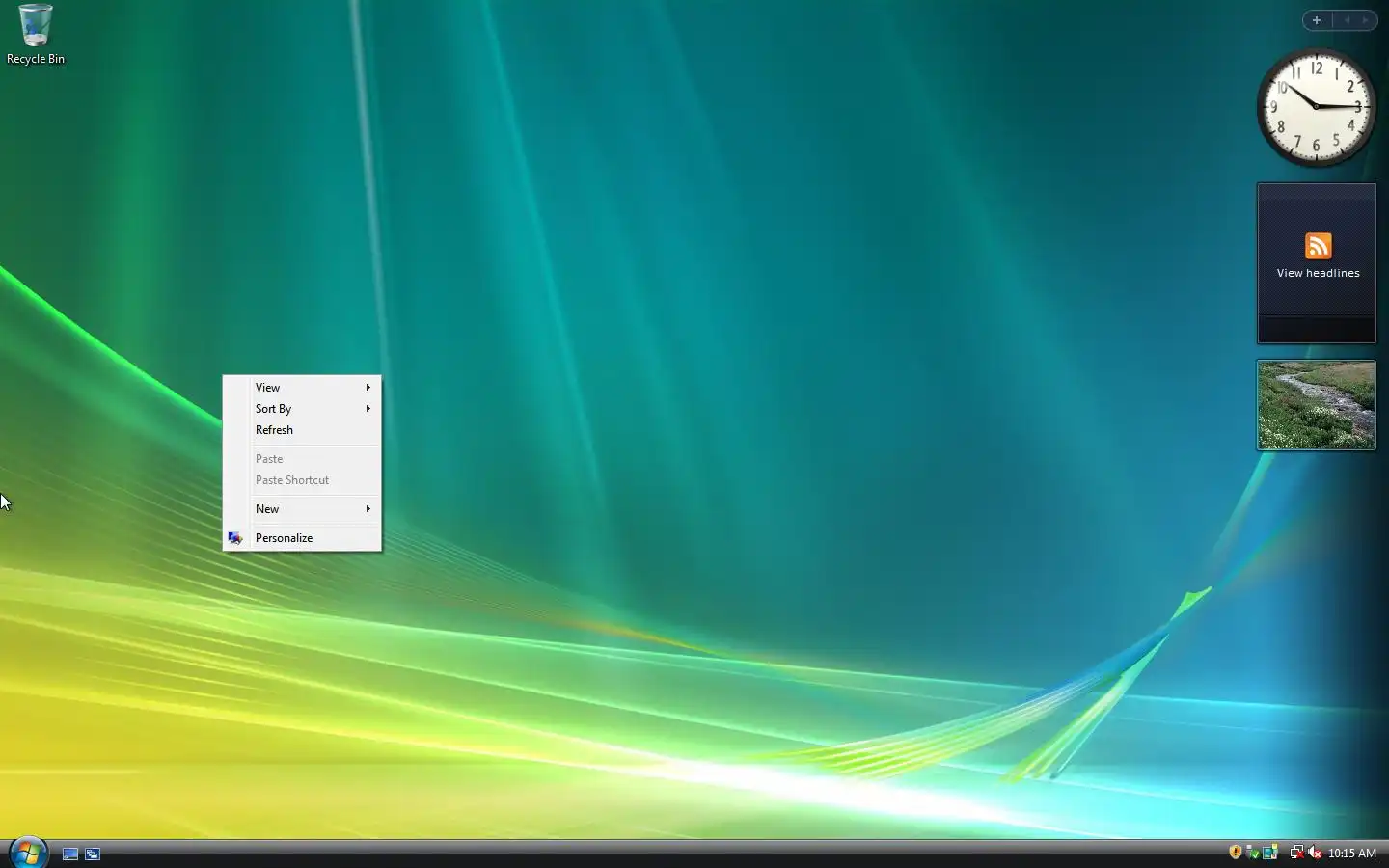Screen dimensions: 1389x868
Task: Click the Slide Show gadget photo
Action: click(x=1316, y=405)
